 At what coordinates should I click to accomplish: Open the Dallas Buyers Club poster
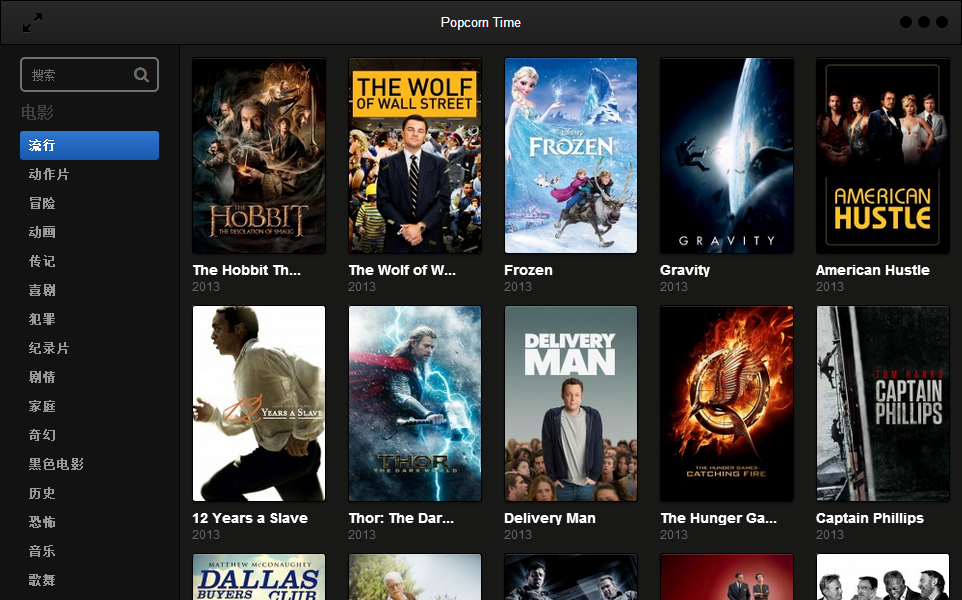pyautogui.click(x=259, y=577)
